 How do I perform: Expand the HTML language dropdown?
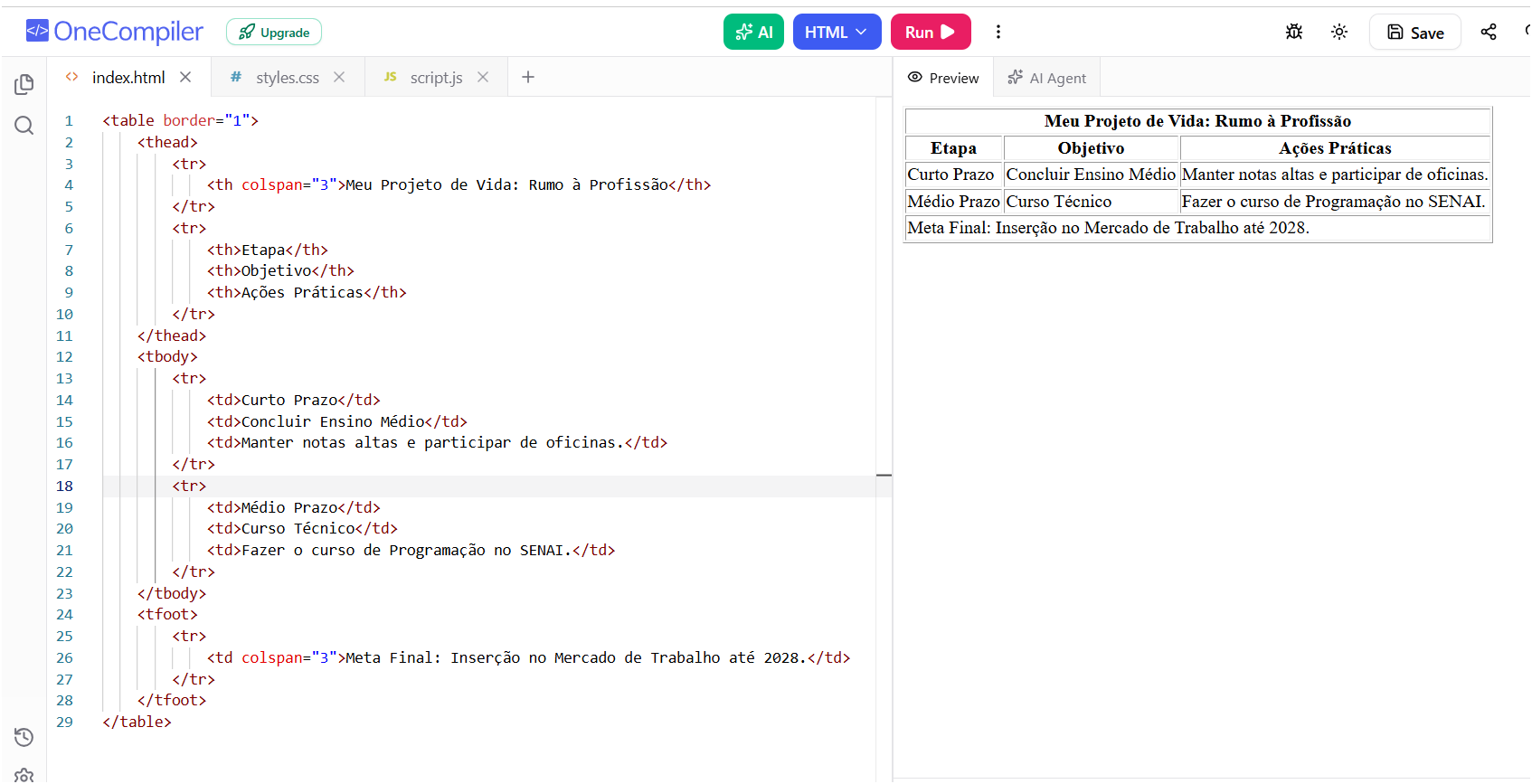pyautogui.click(x=837, y=32)
